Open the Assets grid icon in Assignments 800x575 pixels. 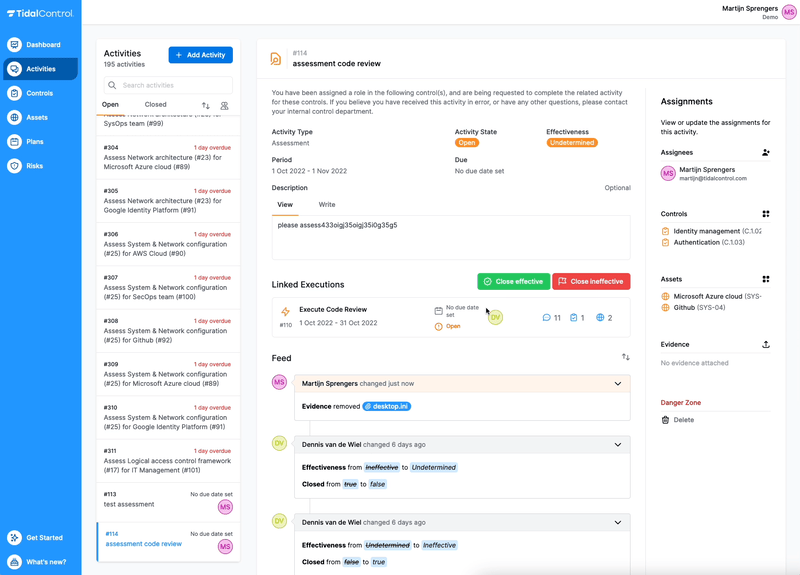[766, 280]
